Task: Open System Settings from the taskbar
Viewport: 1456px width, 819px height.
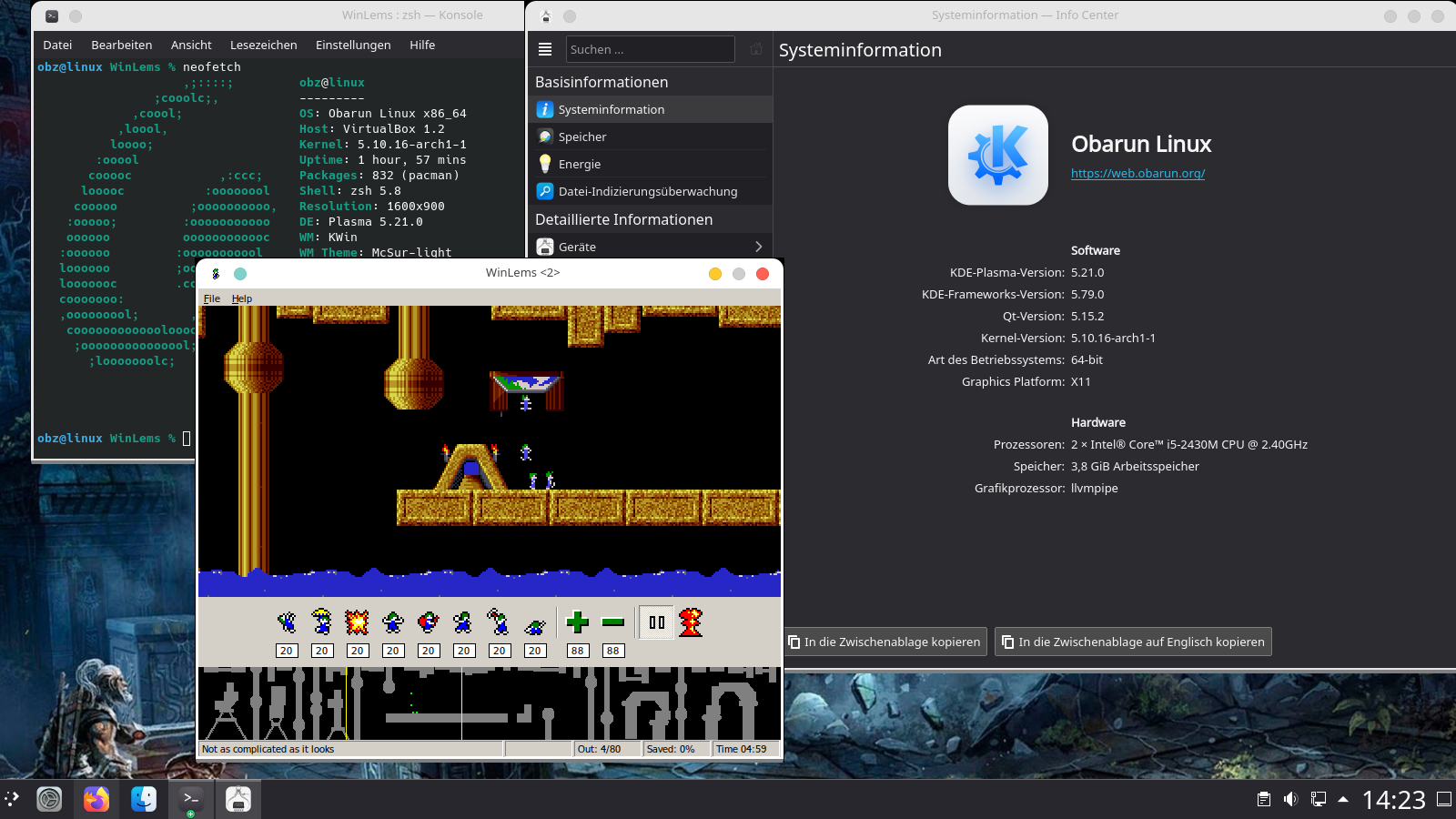Action: pos(49,799)
